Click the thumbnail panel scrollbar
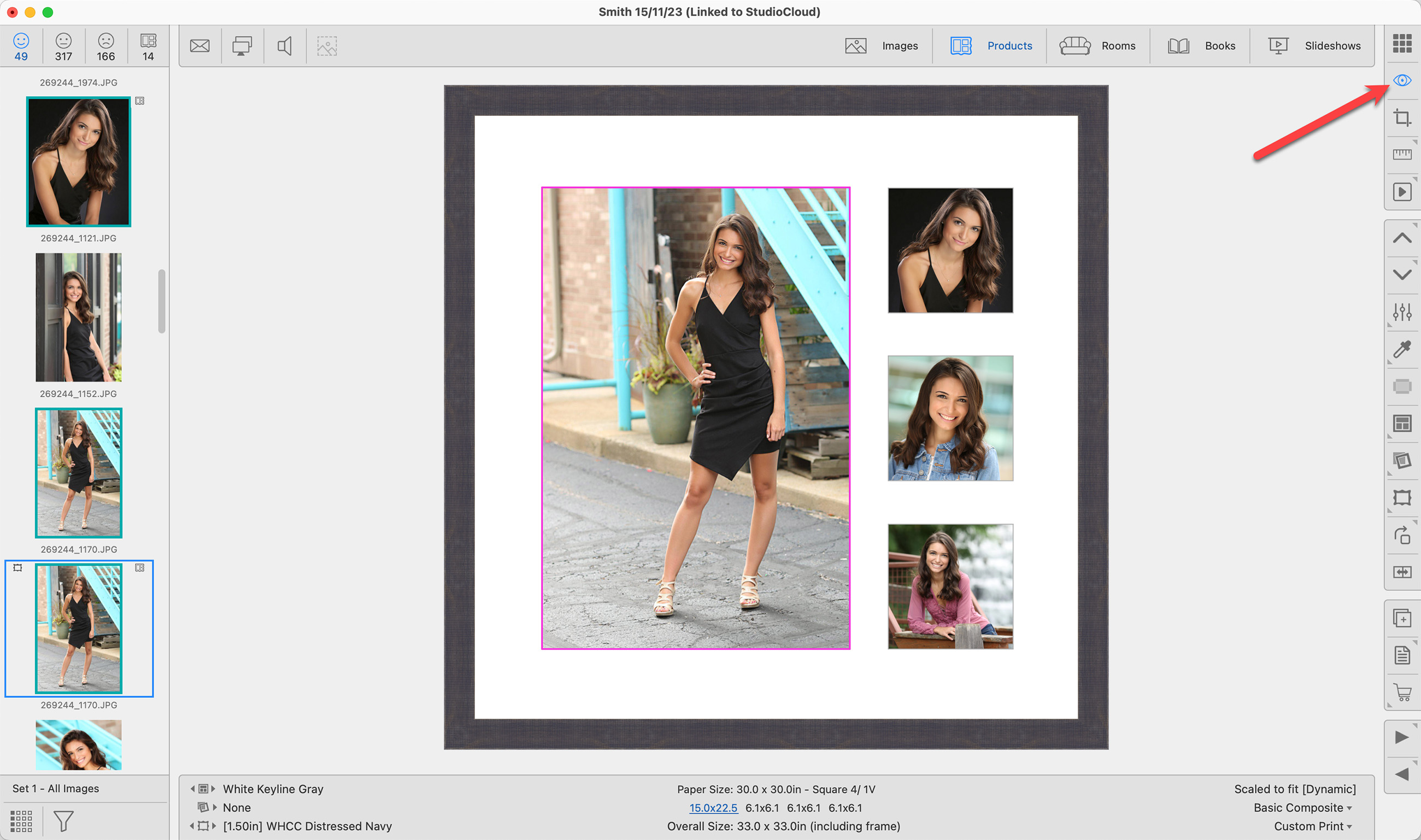The image size is (1421, 840). 161,301
